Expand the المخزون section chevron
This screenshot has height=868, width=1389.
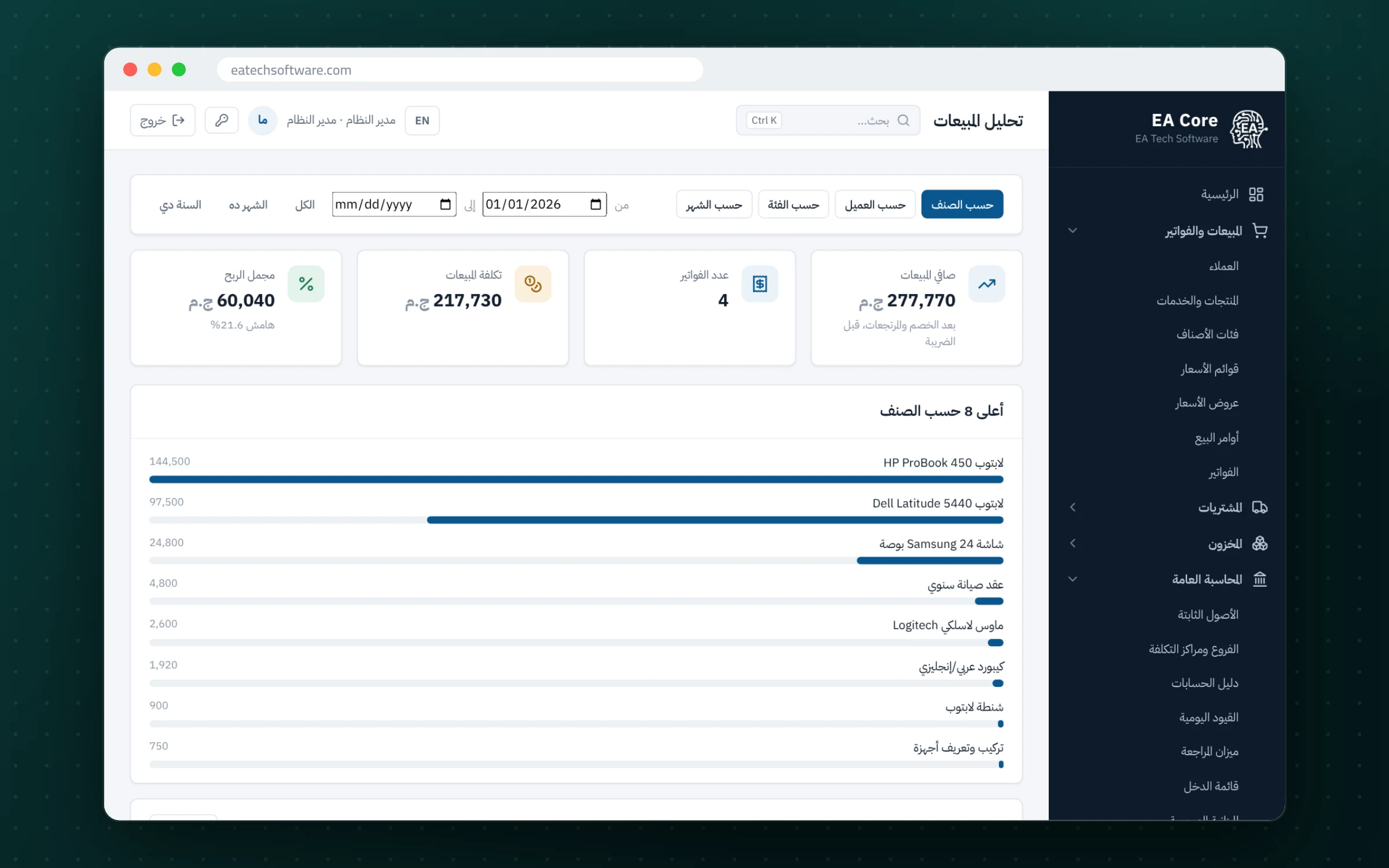click(x=1072, y=543)
